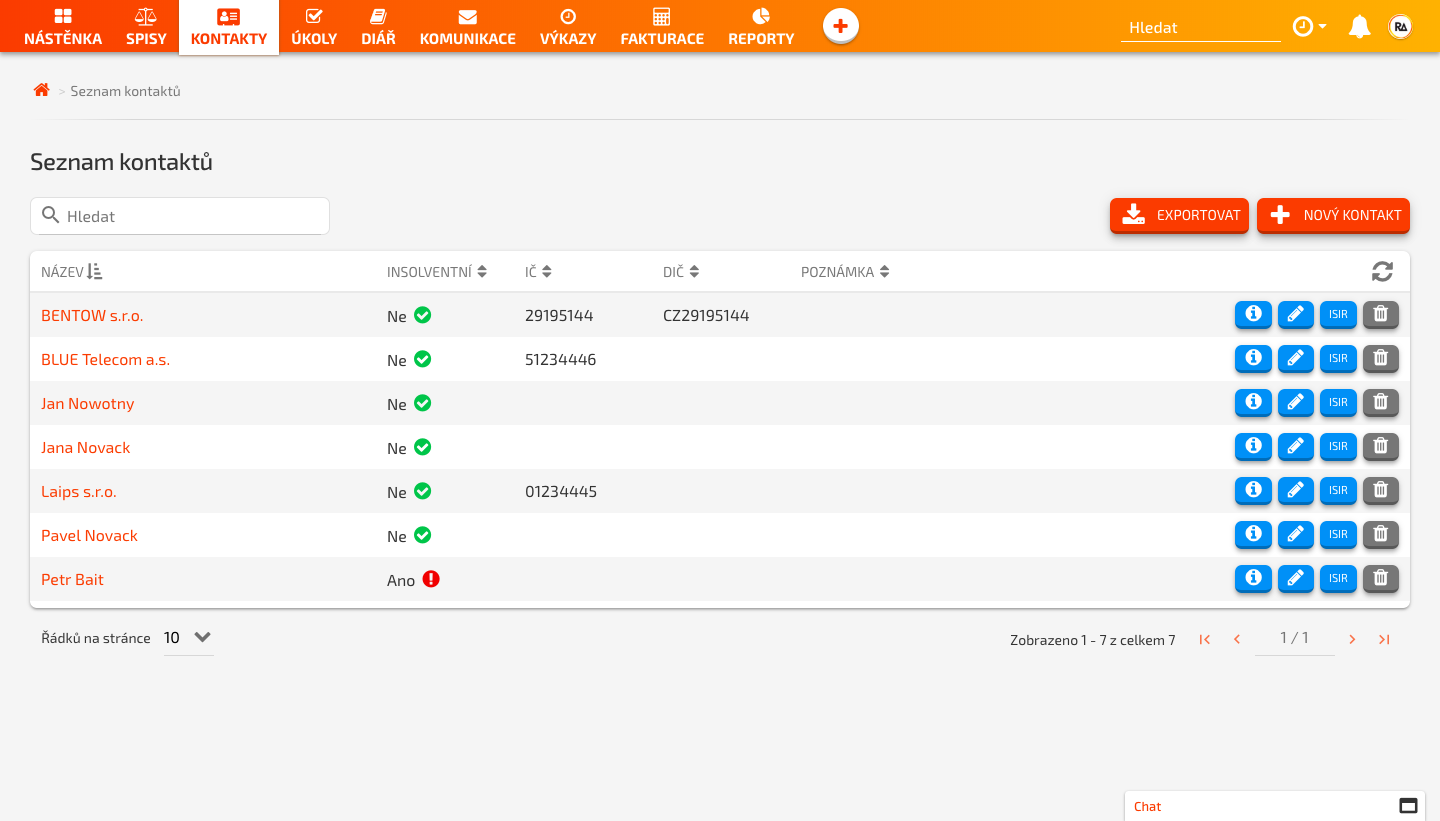This screenshot has width=1440, height=821.
Task: Click Petr Bait red insolvency warning
Action: pos(431,579)
